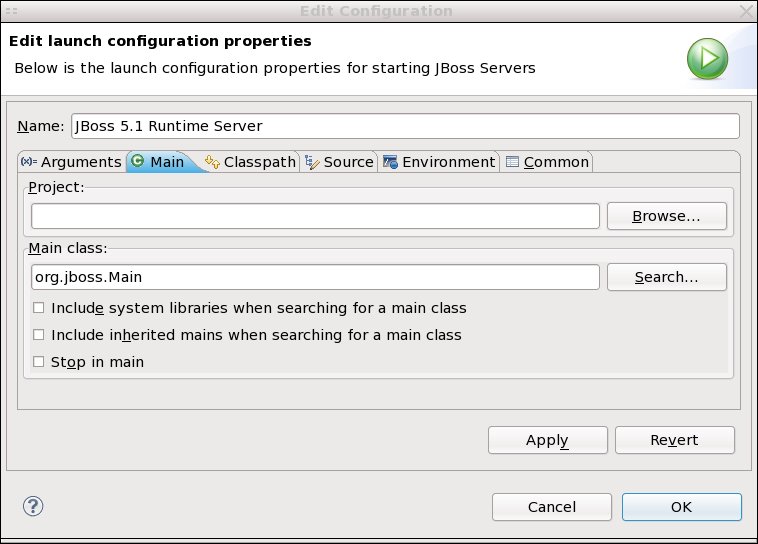The image size is (758, 544).
Task: Click the Main class field org.jboss.Main
Action: (315, 277)
